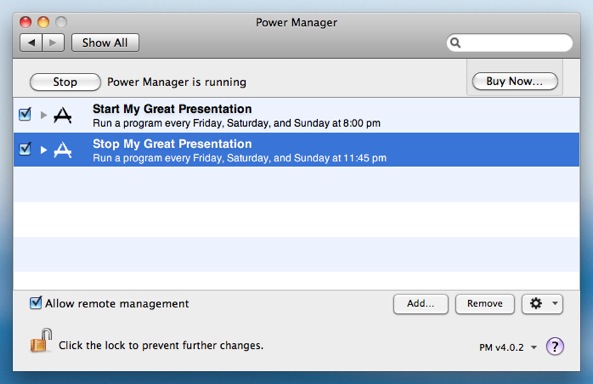Viewport: 593px width, 384px height.
Task: Minimize the Power Manager window
Action: pyautogui.click(x=43, y=22)
